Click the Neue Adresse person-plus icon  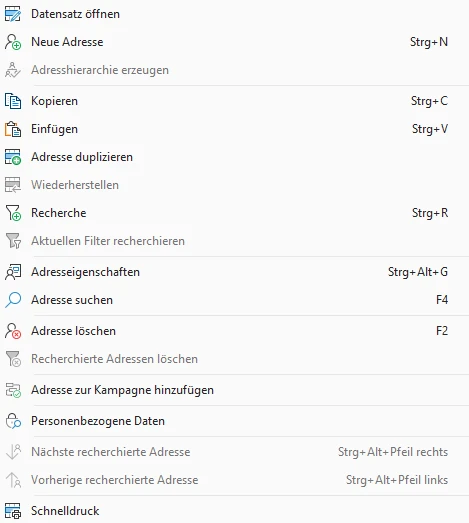coord(13,42)
